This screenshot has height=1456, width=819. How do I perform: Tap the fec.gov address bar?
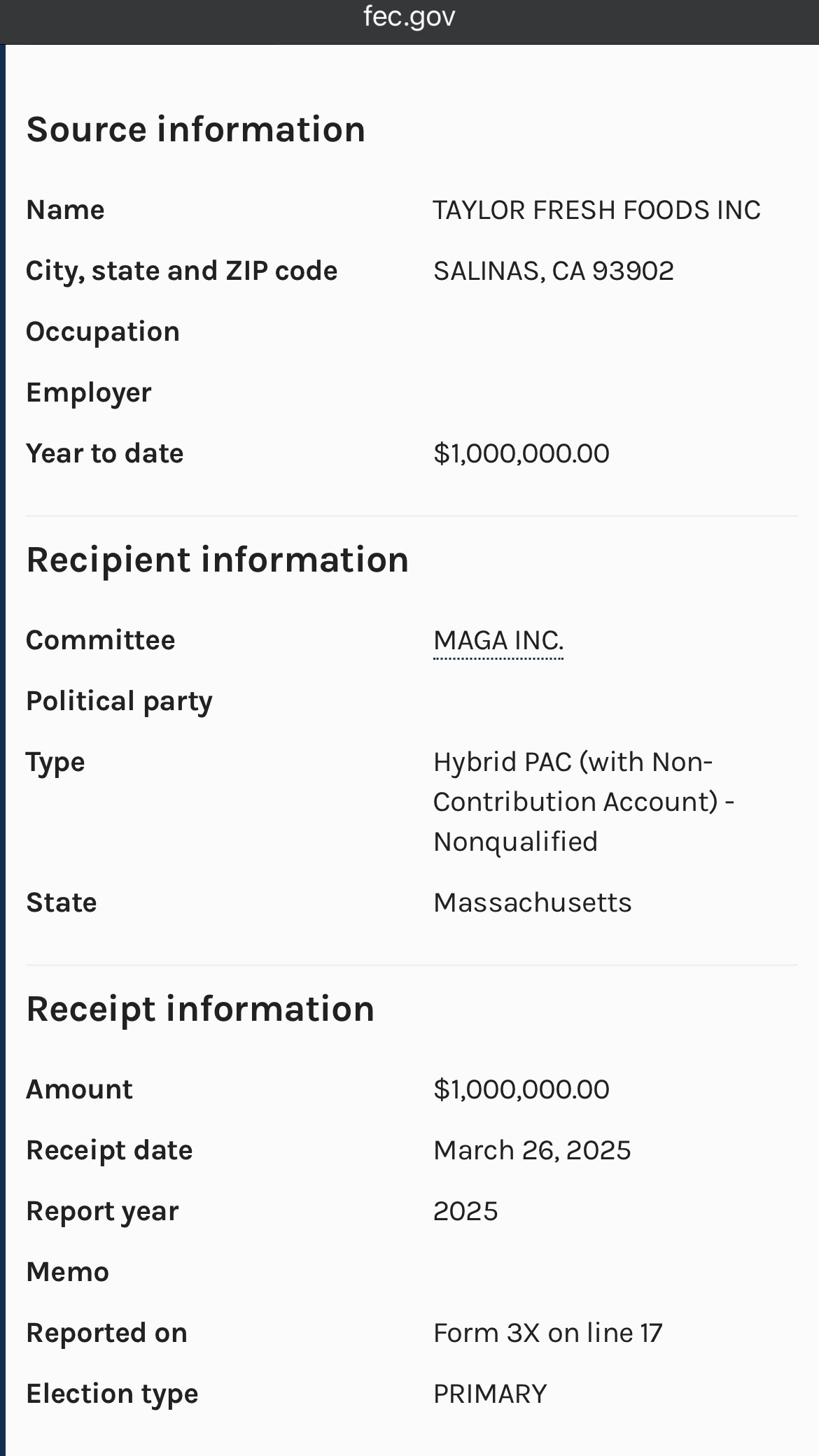point(409,17)
